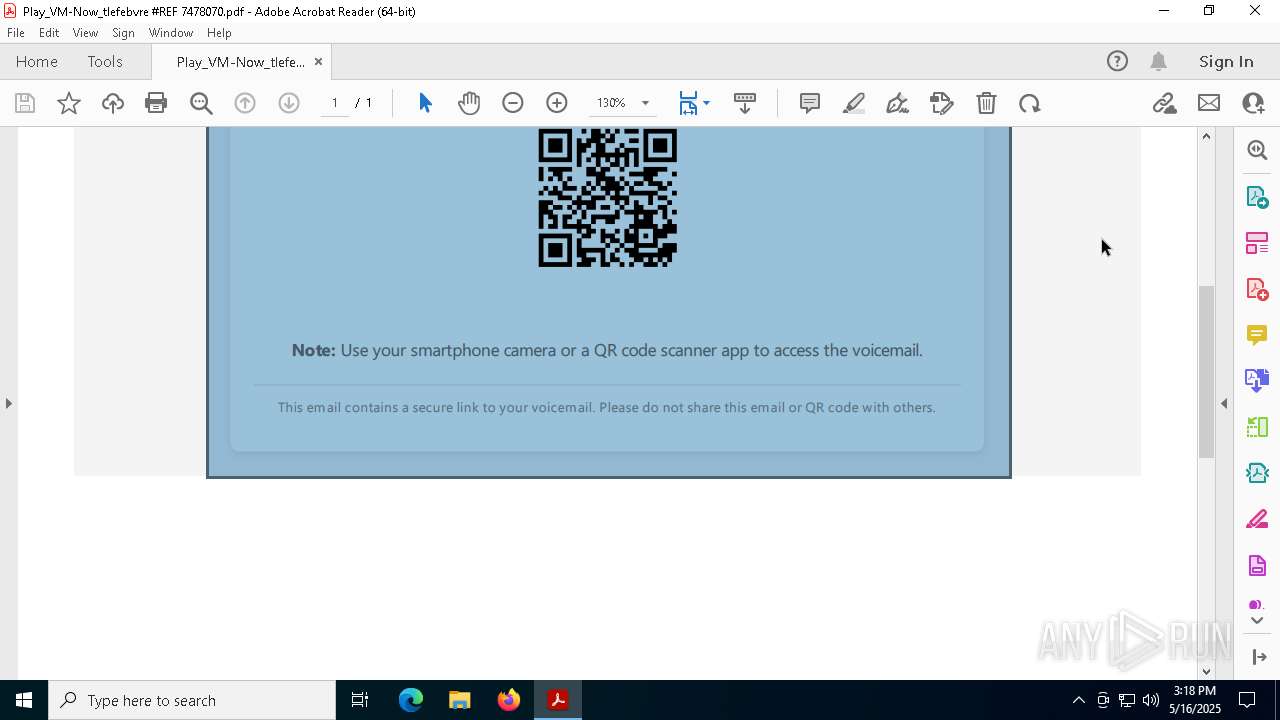Viewport: 1280px width, 720px height.
Task: Open the find text magnifier icon
Action: pyautogui.click(x=201, y=103)
